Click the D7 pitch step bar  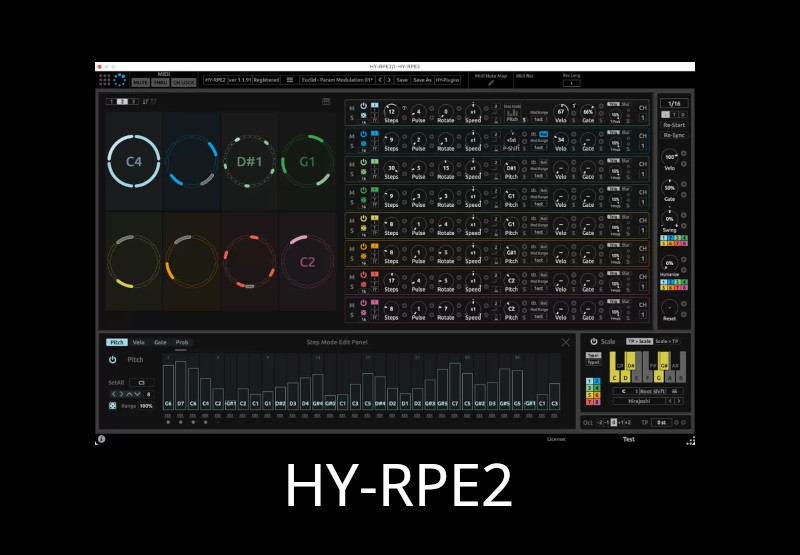pyautogui.click(x=181, y=384)
